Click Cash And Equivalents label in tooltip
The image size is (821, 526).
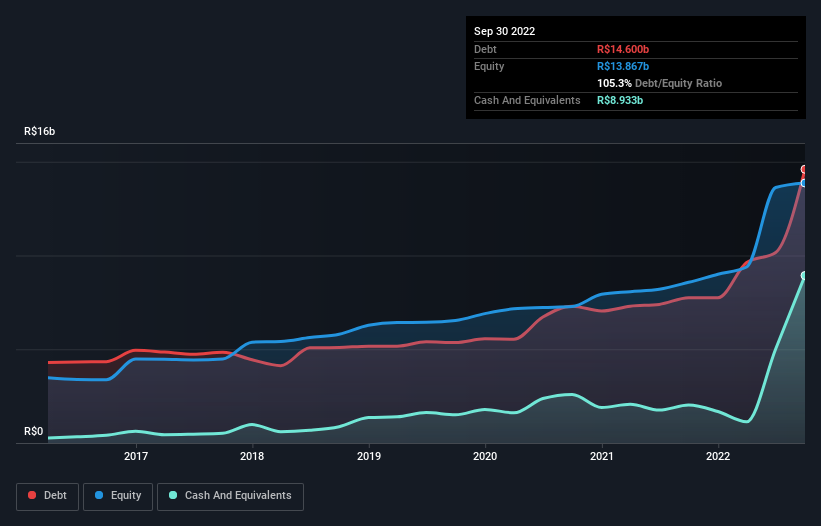[x=527, y=100]
